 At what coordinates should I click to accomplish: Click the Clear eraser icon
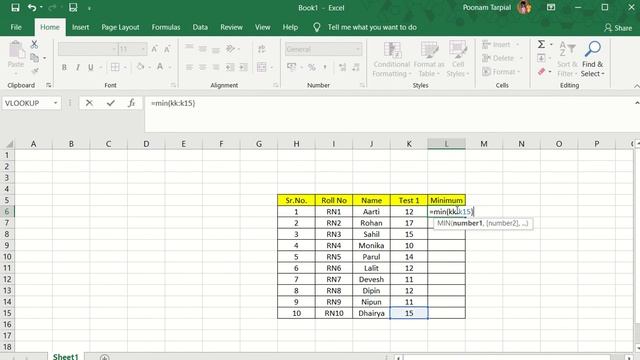[x=542, y=72]
